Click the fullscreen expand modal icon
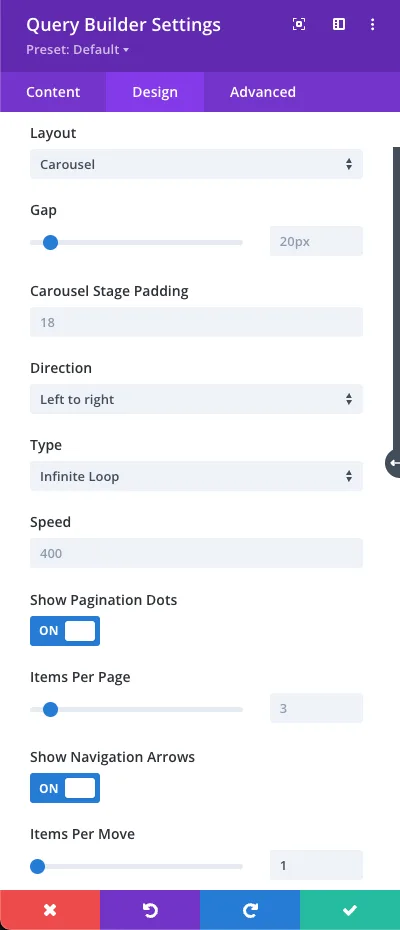 [x=299, y=24]
